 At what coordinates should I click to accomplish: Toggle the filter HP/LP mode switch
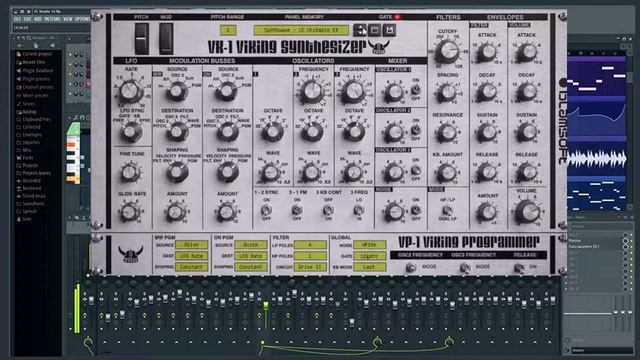[447, 210]
